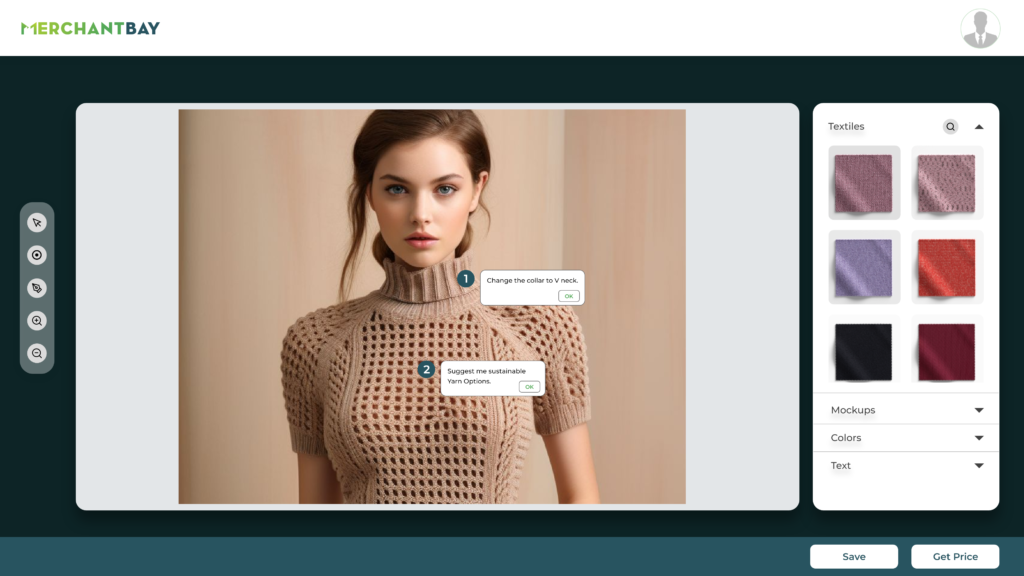Click the 'Change the collar to V neck.' text

tap(532, 280)
